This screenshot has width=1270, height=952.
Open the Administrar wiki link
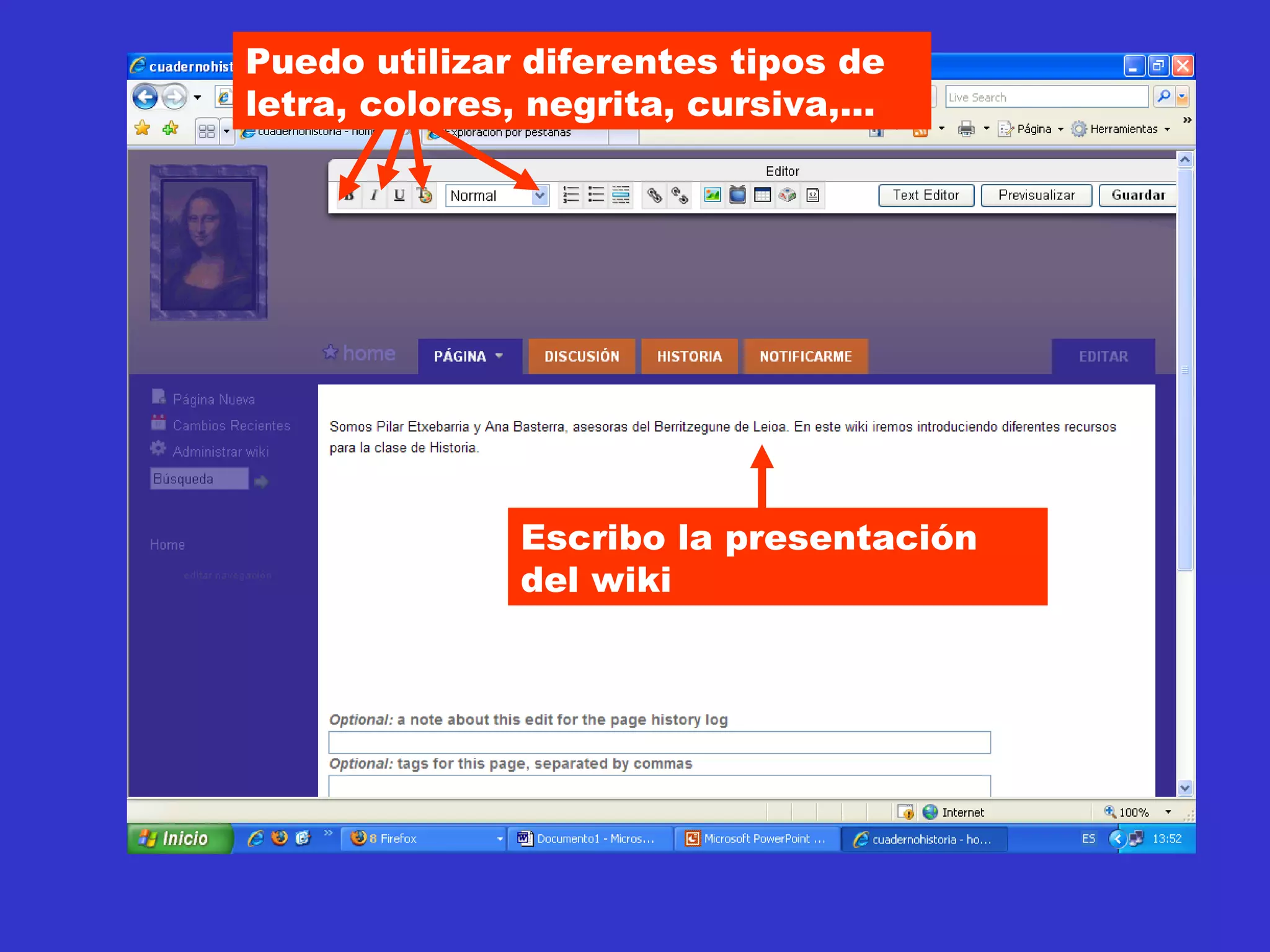point(220,451)
